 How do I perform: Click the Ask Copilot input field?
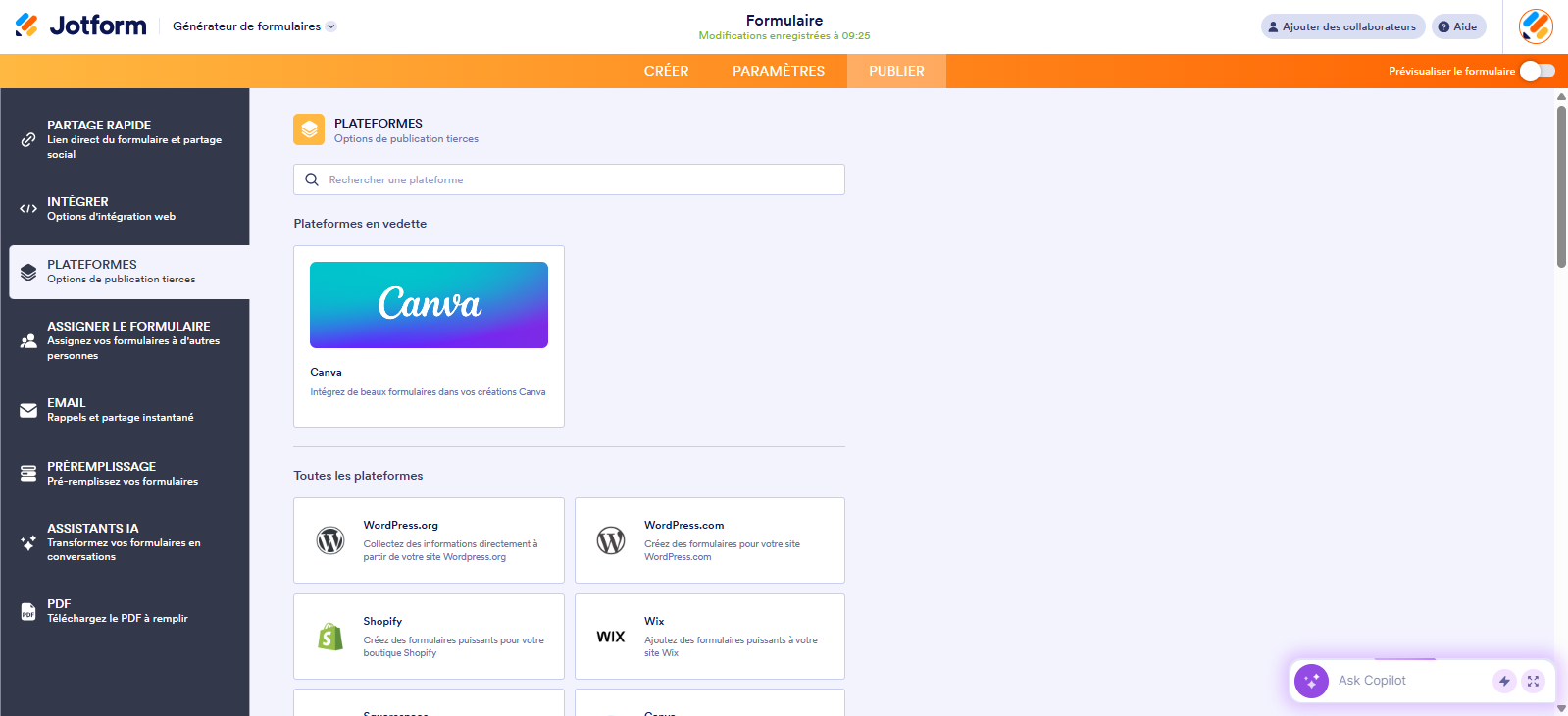click(1410, 681)
